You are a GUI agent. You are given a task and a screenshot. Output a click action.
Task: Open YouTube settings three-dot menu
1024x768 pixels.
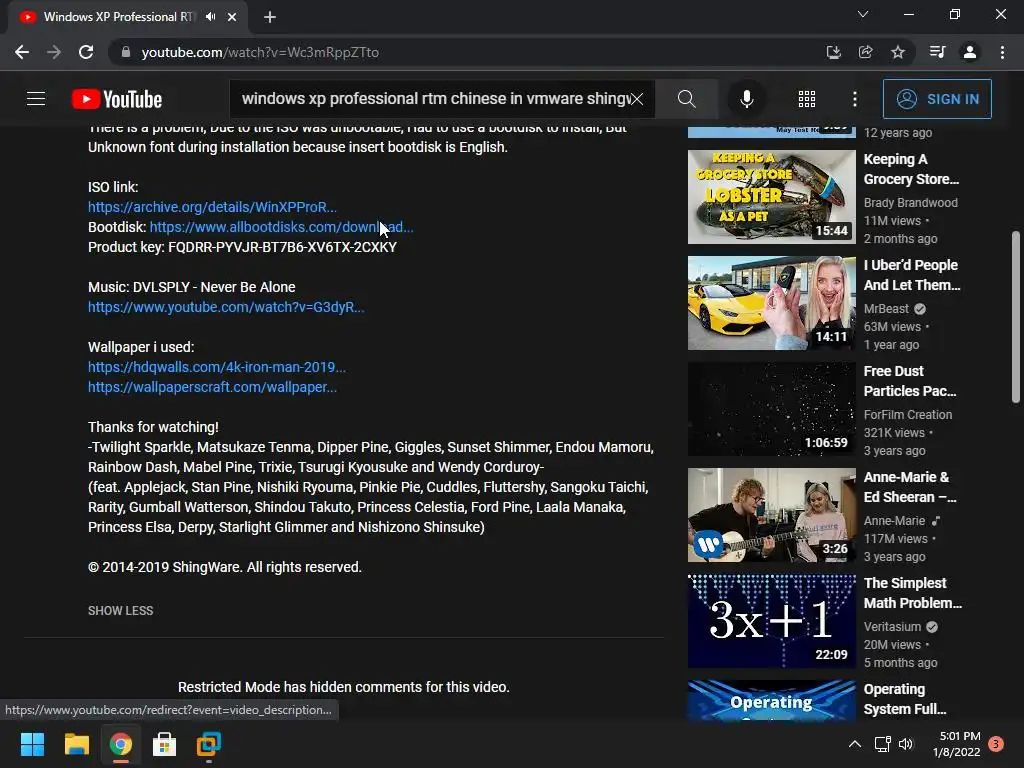click(x=855, y=99)
